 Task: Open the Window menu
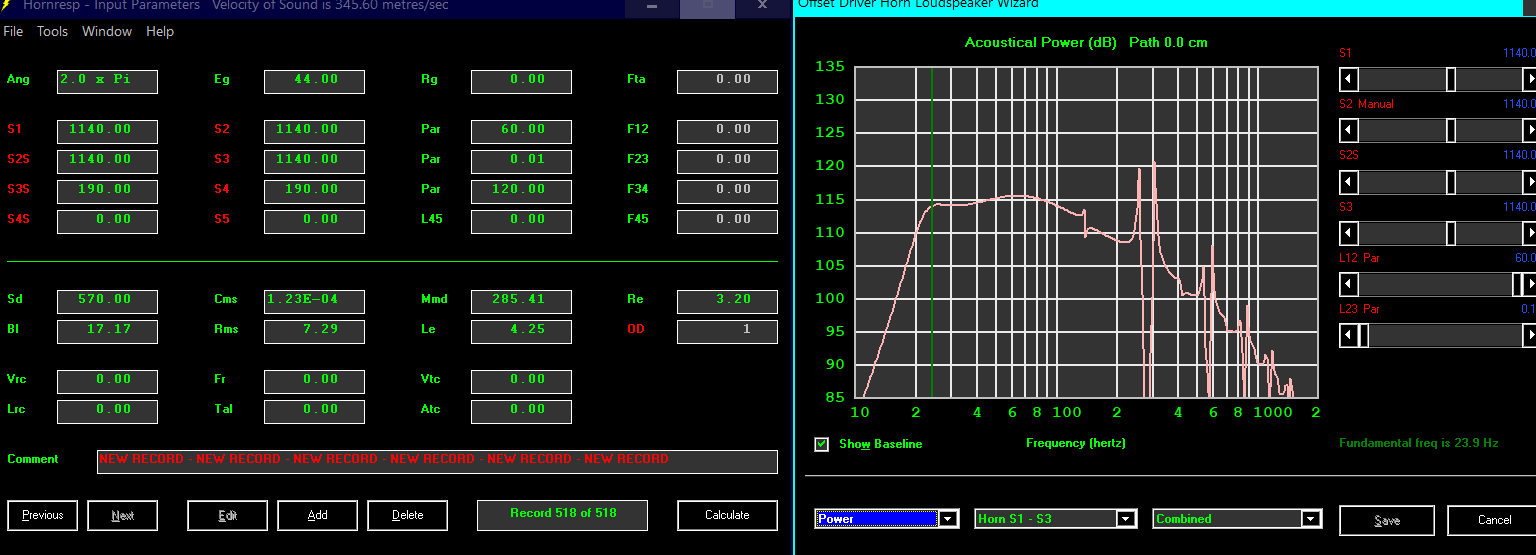(107, 31)
